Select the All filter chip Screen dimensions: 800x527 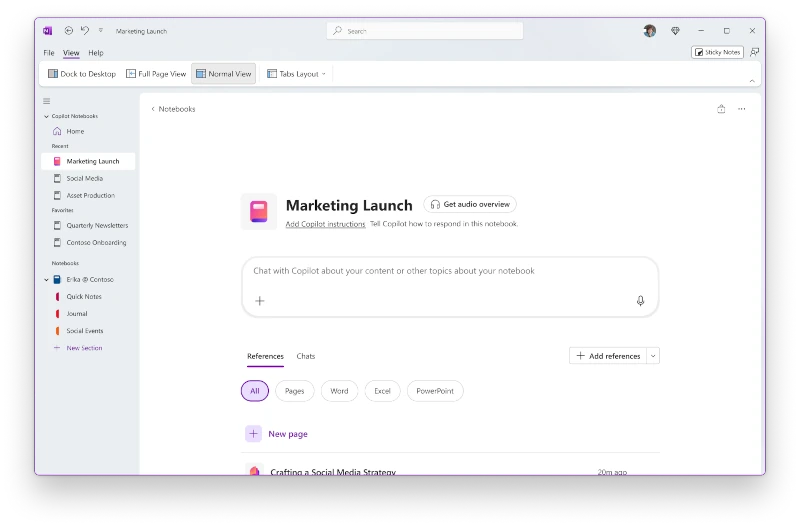(x=254, y=391)
